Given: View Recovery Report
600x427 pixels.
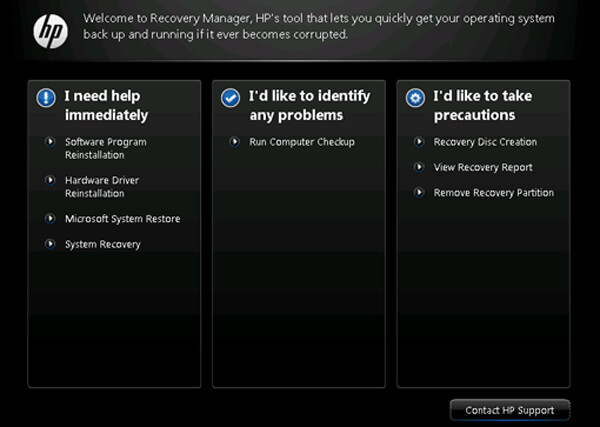Looking at the screenshot, I should (483, 168).
